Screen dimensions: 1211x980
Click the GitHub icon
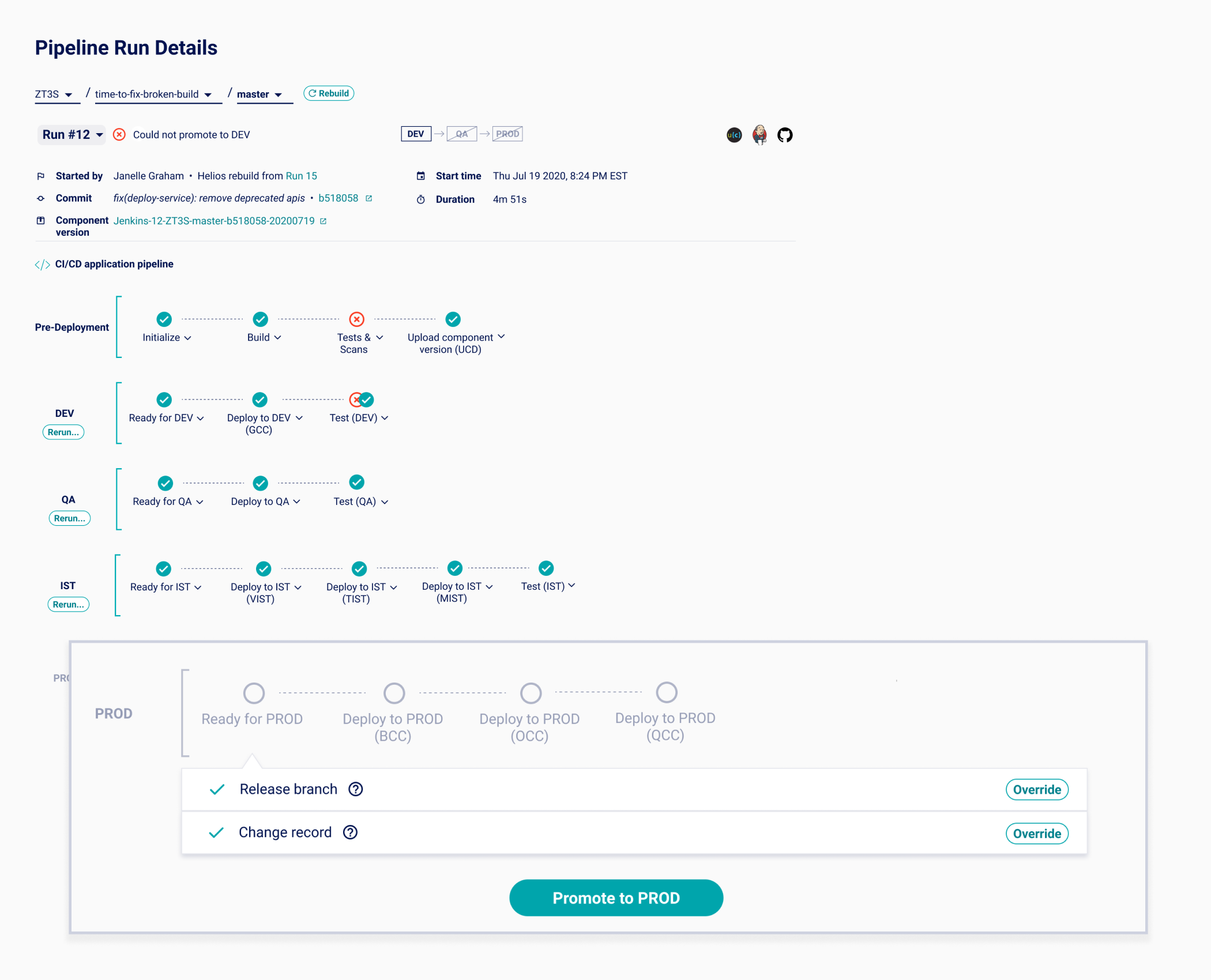(x=784, y=135)
